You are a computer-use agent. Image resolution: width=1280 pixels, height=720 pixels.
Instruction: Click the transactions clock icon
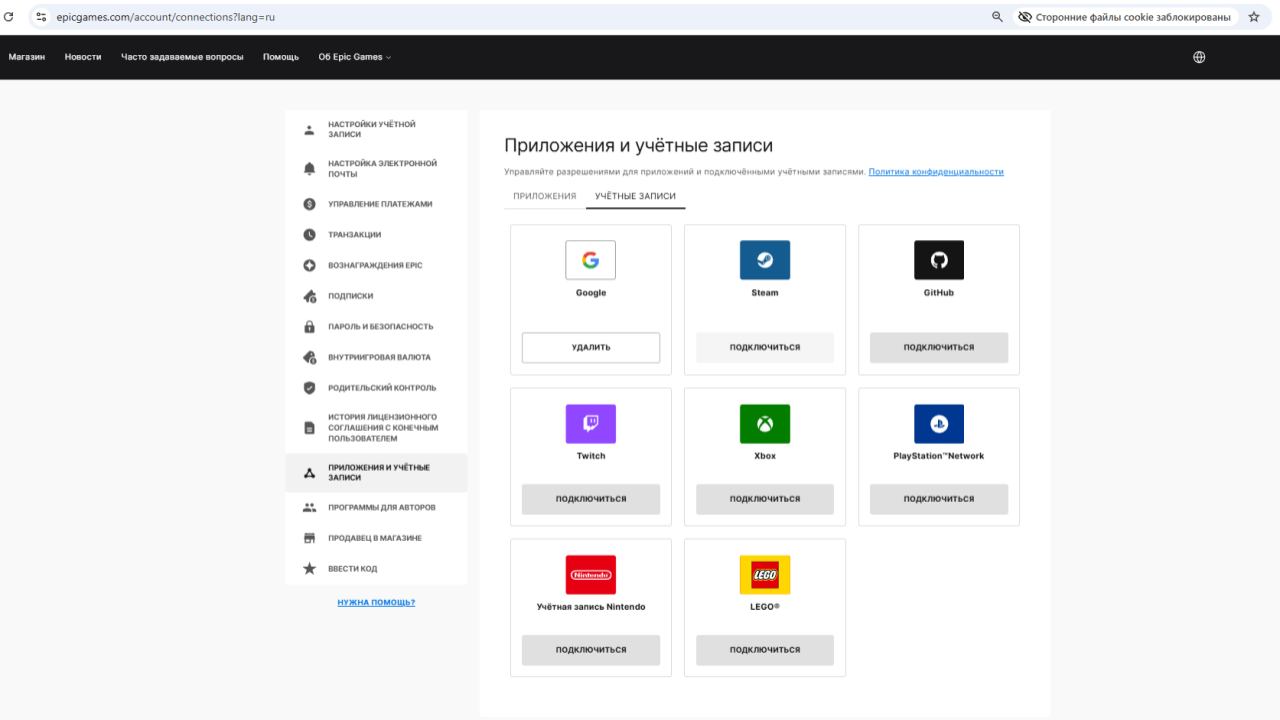tap(309, 235)
